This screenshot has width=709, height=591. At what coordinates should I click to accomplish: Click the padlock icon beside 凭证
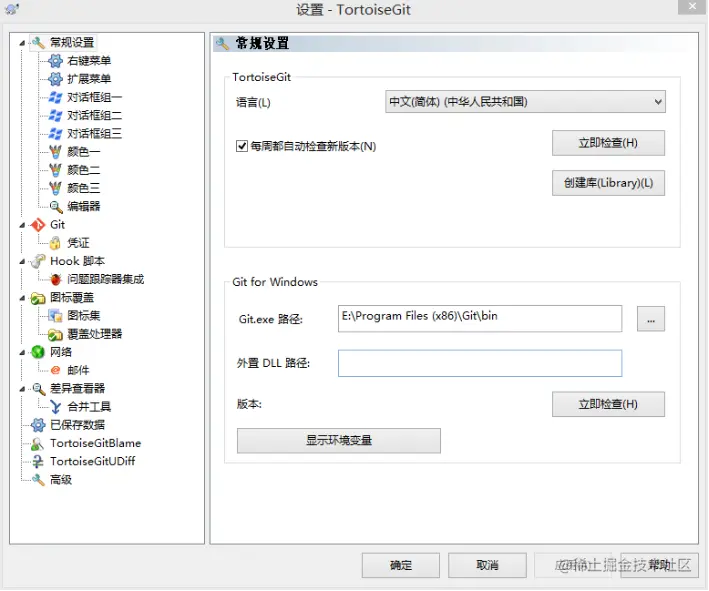pos(55,243)
